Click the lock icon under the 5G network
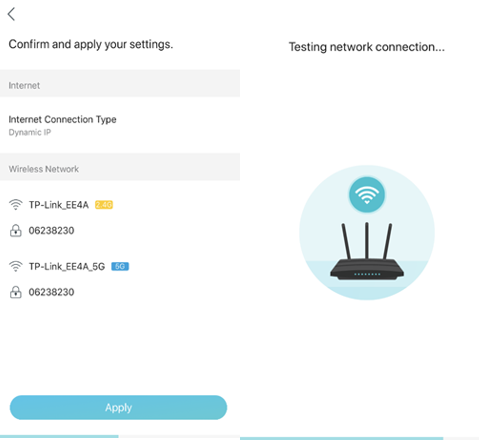The height and width of the screenshot is (442, 479). [15, 292]
